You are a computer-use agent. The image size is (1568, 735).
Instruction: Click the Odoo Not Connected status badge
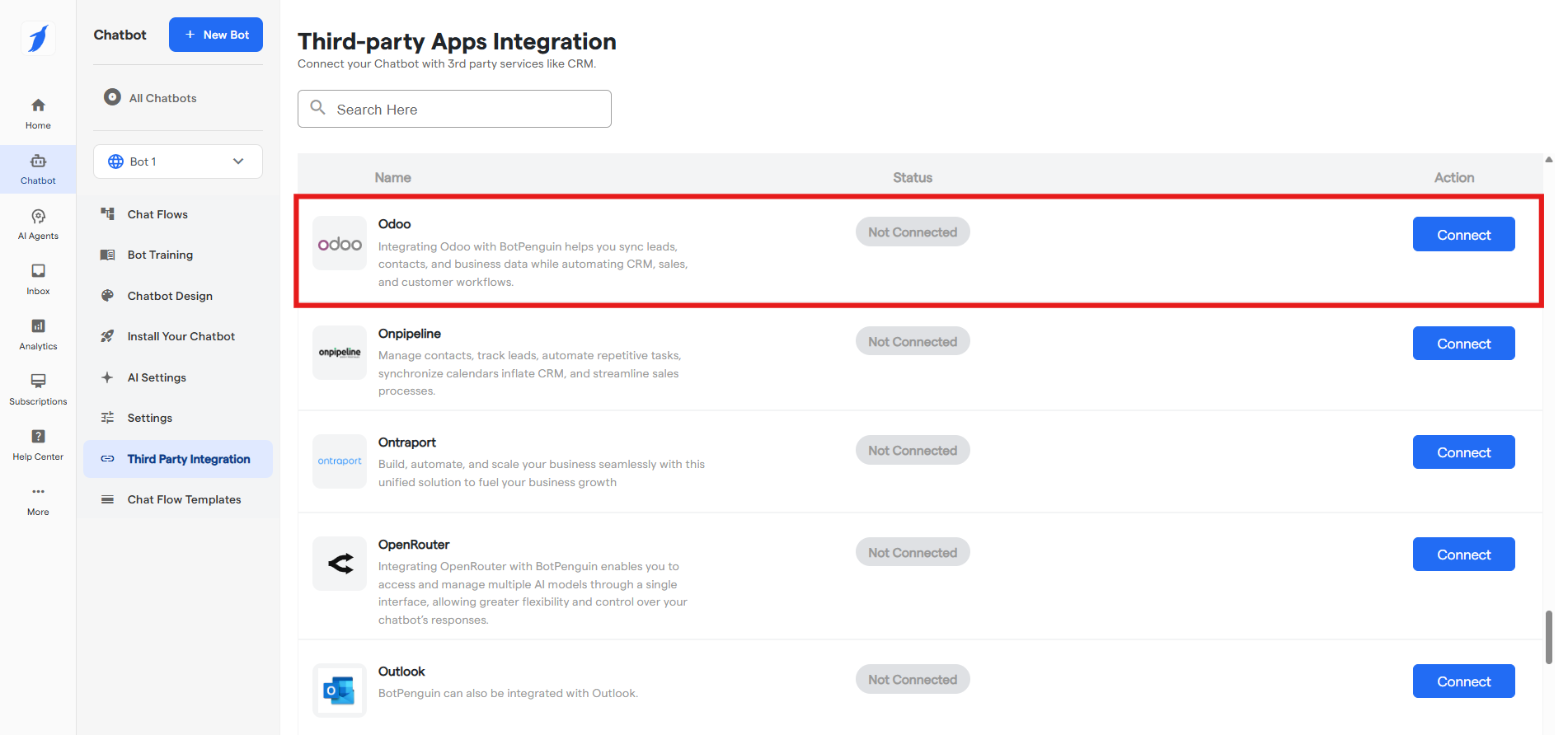pos(913,232)
